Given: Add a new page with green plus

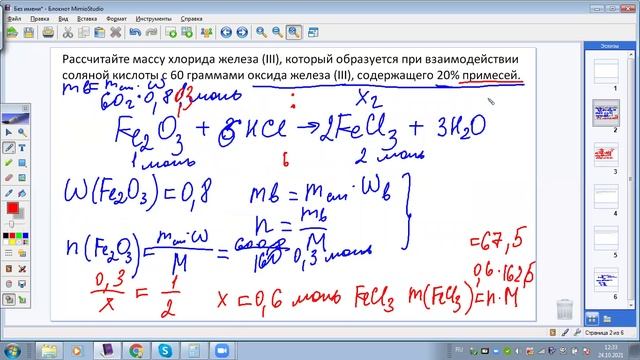Looking at the screenshot, I should [171, 32].
